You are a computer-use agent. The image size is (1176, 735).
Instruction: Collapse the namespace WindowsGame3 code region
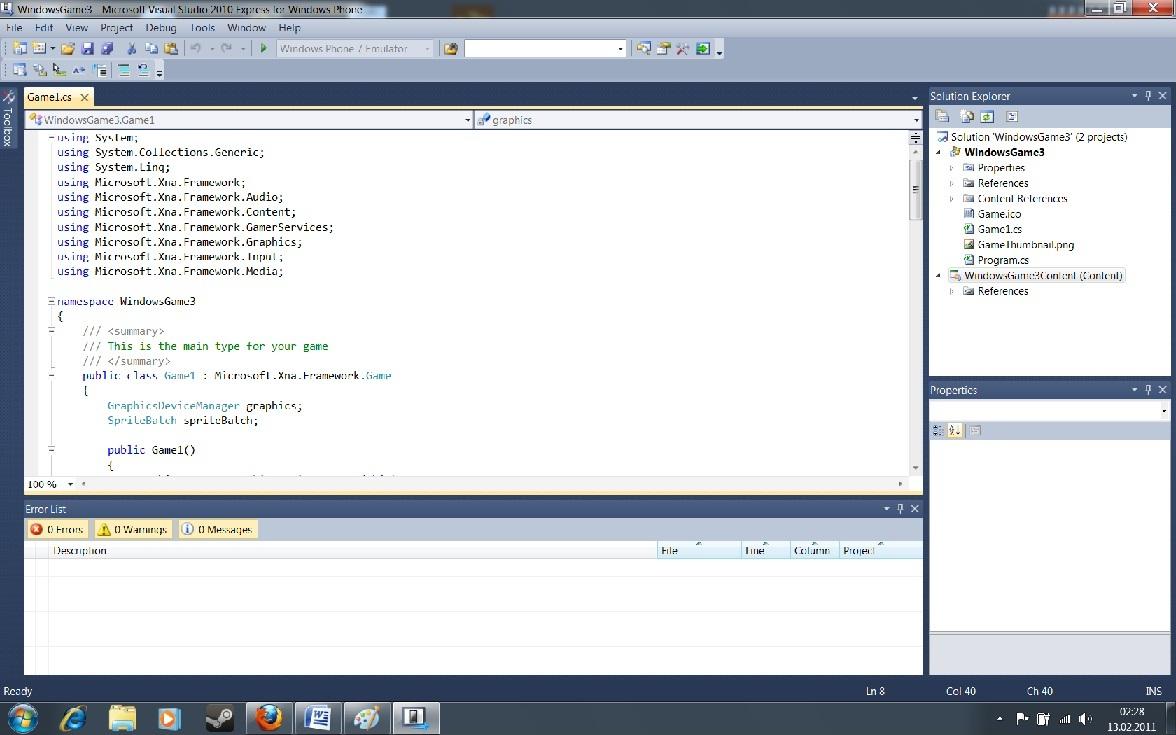(51, 302)
